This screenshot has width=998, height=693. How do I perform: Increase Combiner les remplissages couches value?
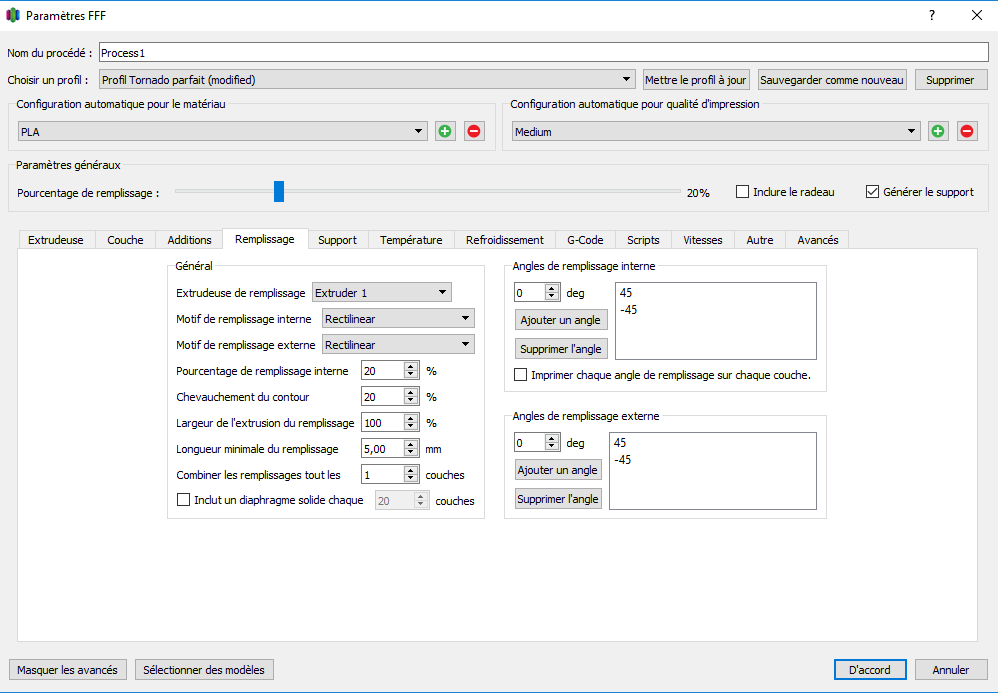pos(411,470)
